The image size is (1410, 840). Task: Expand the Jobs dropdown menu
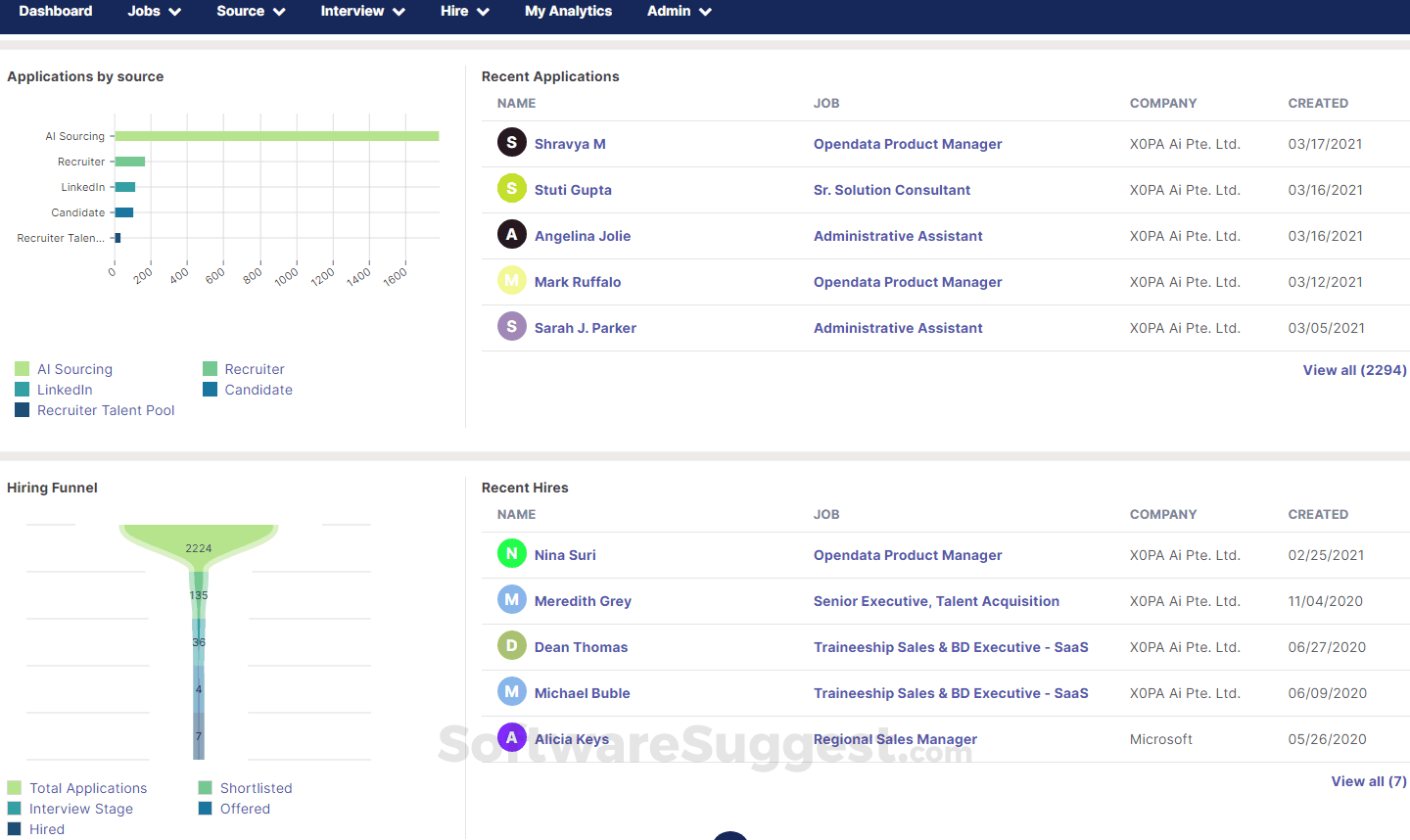155,12
